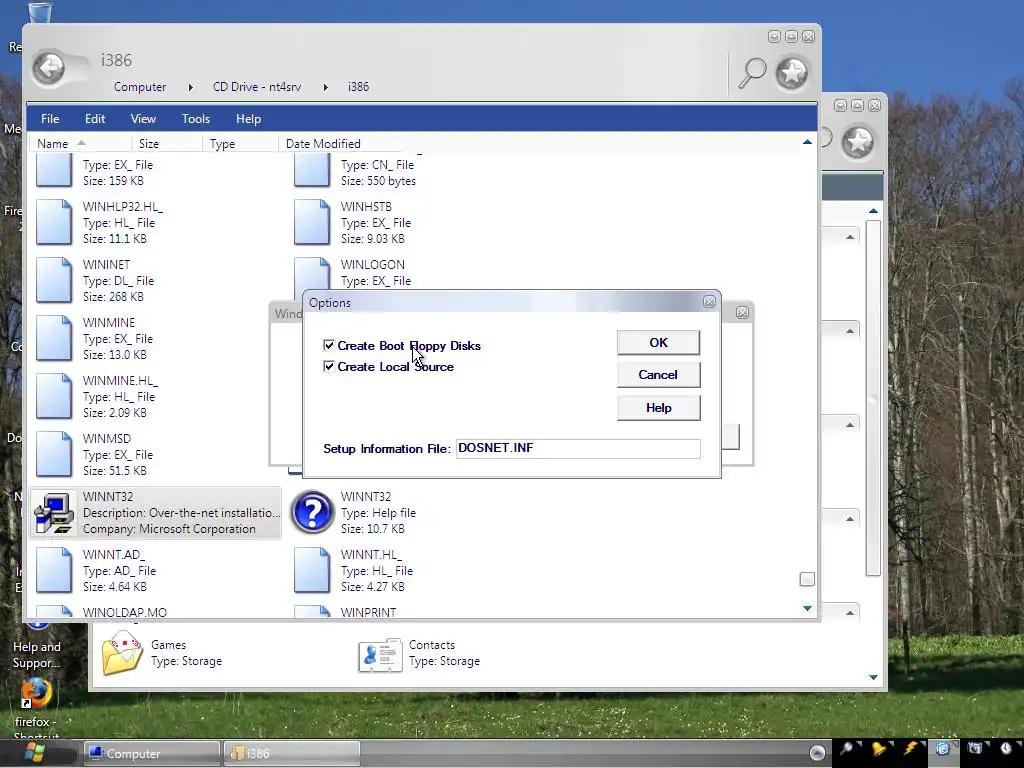
Task: Collapse the bottom group in the Computer window
Action: (x=850, y=613)
